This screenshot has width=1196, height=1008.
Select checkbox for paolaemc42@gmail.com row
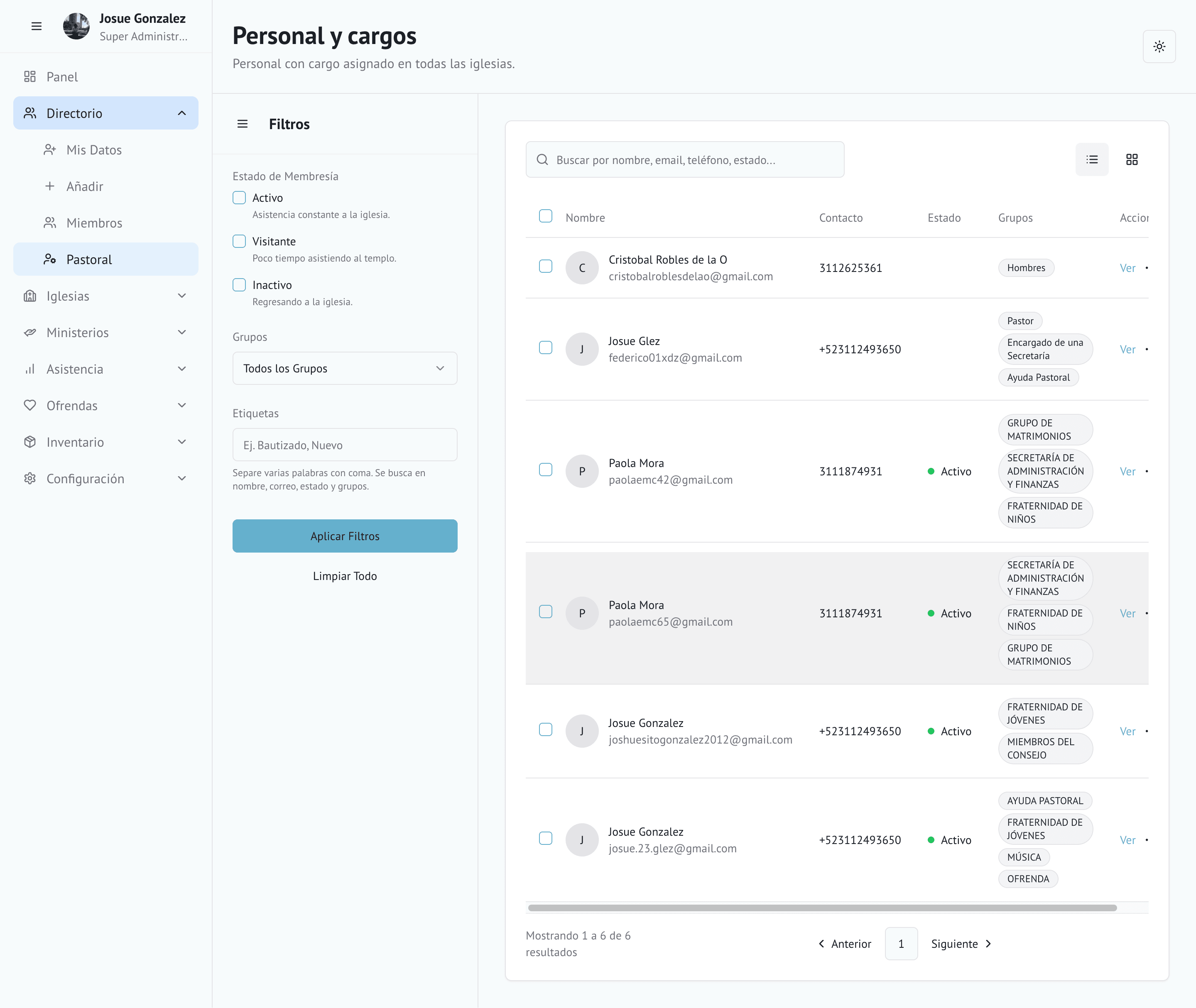point(546,470)
